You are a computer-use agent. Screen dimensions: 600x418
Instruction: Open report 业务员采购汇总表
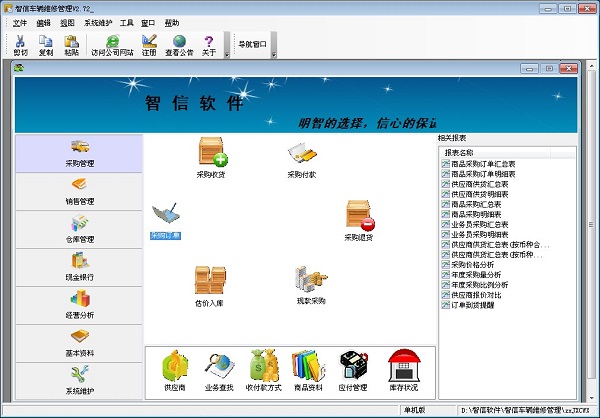pyautogui.click(x=475, y=224)
